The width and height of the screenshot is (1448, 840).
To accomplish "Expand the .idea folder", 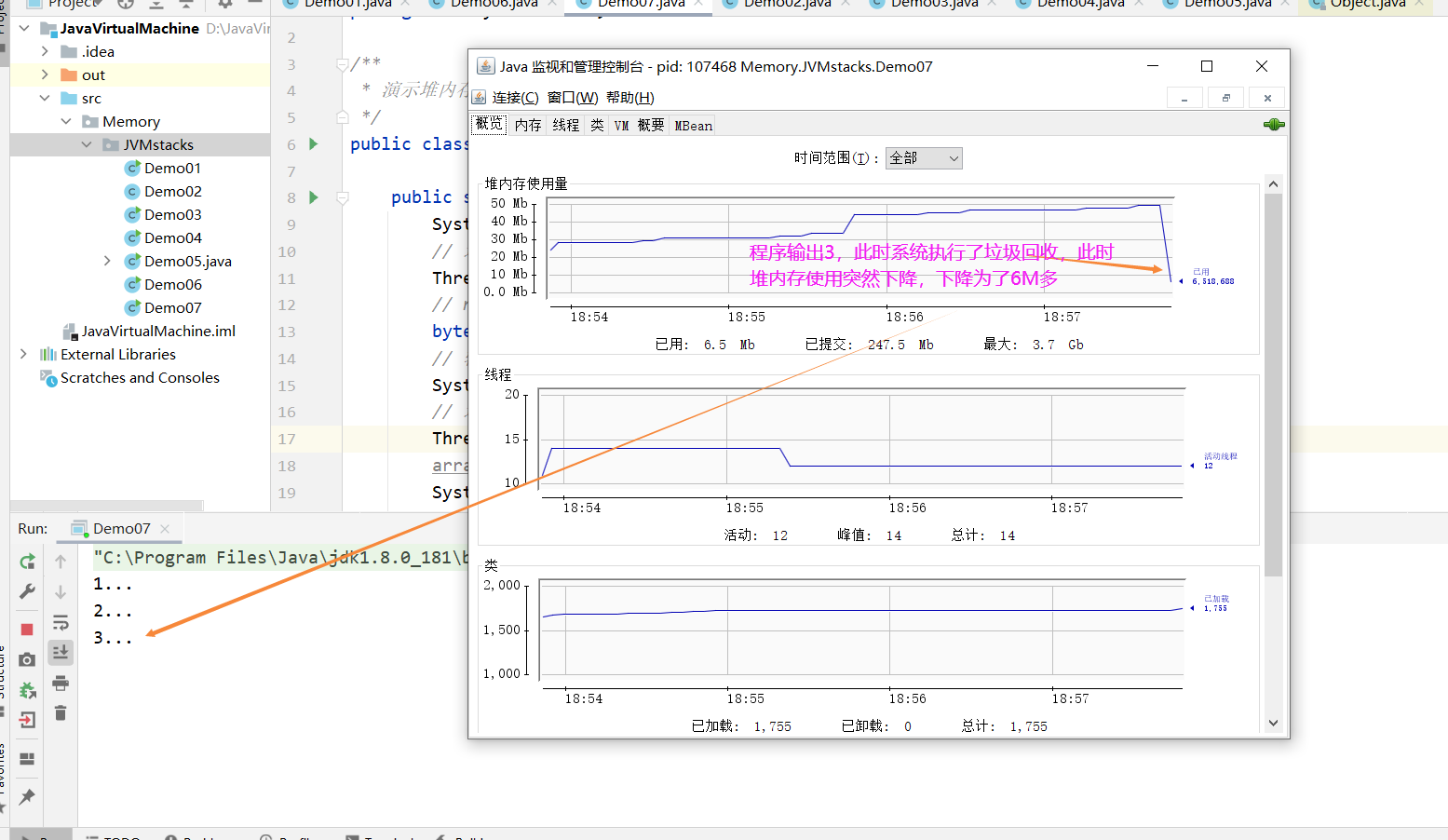I will tap(45, 51).
